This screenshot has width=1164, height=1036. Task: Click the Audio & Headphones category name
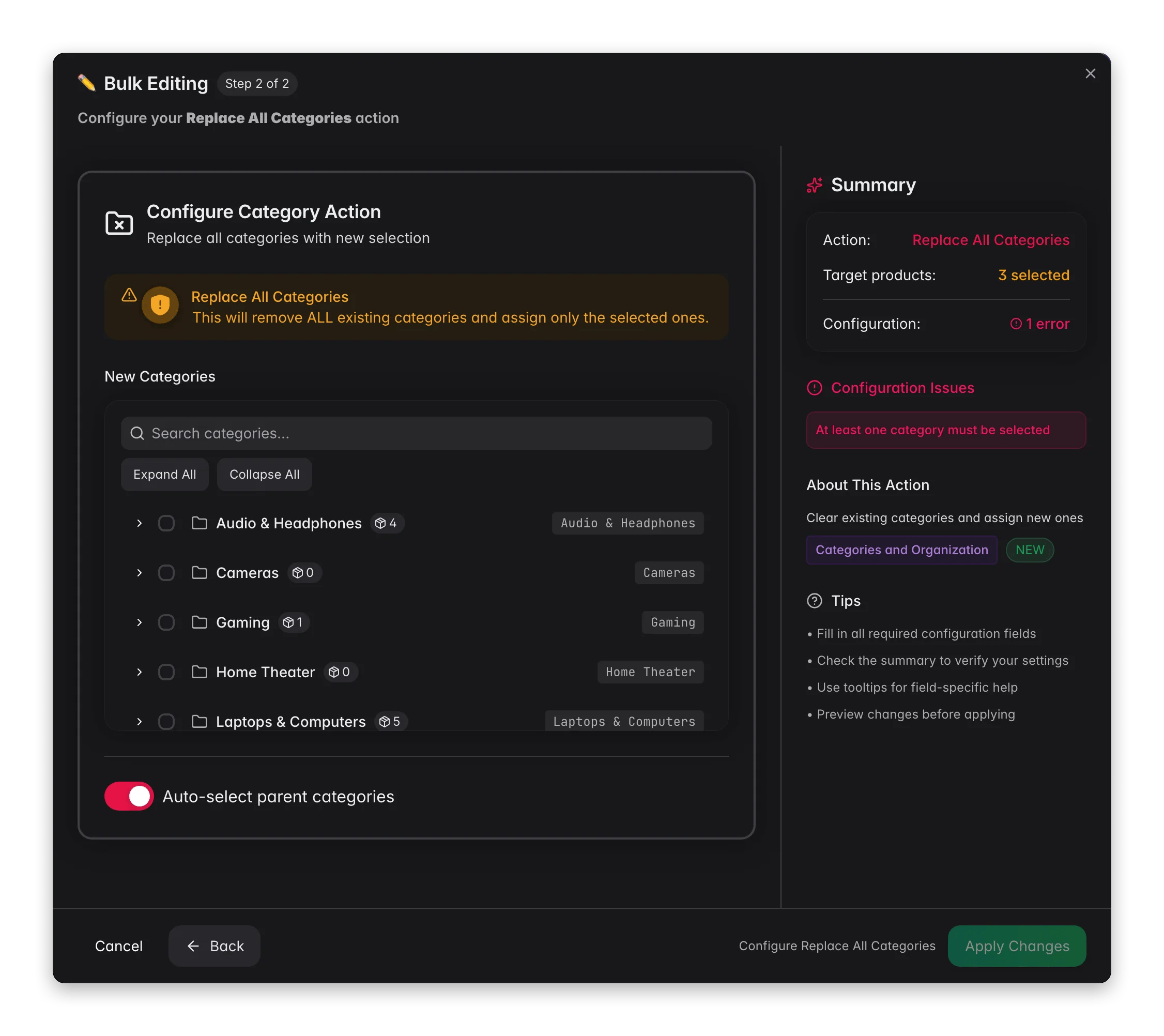289,523
